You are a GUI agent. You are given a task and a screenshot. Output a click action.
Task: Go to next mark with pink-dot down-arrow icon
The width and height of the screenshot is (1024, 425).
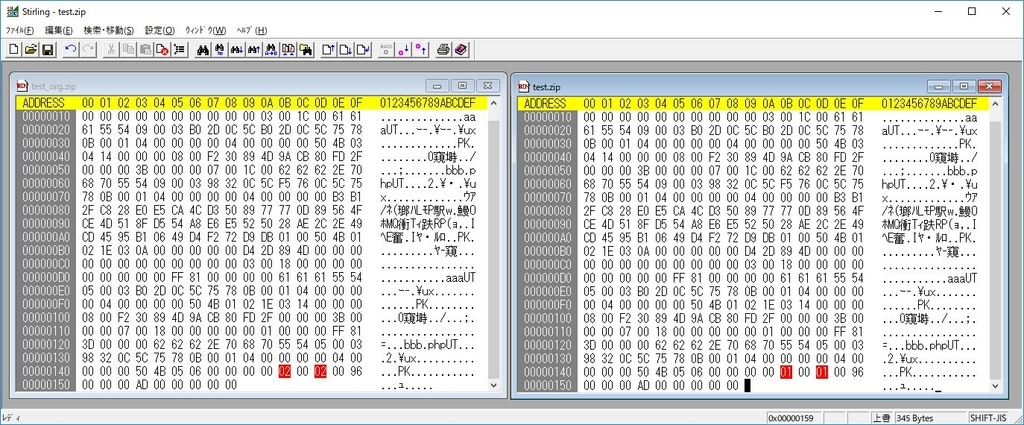point(404,50)
